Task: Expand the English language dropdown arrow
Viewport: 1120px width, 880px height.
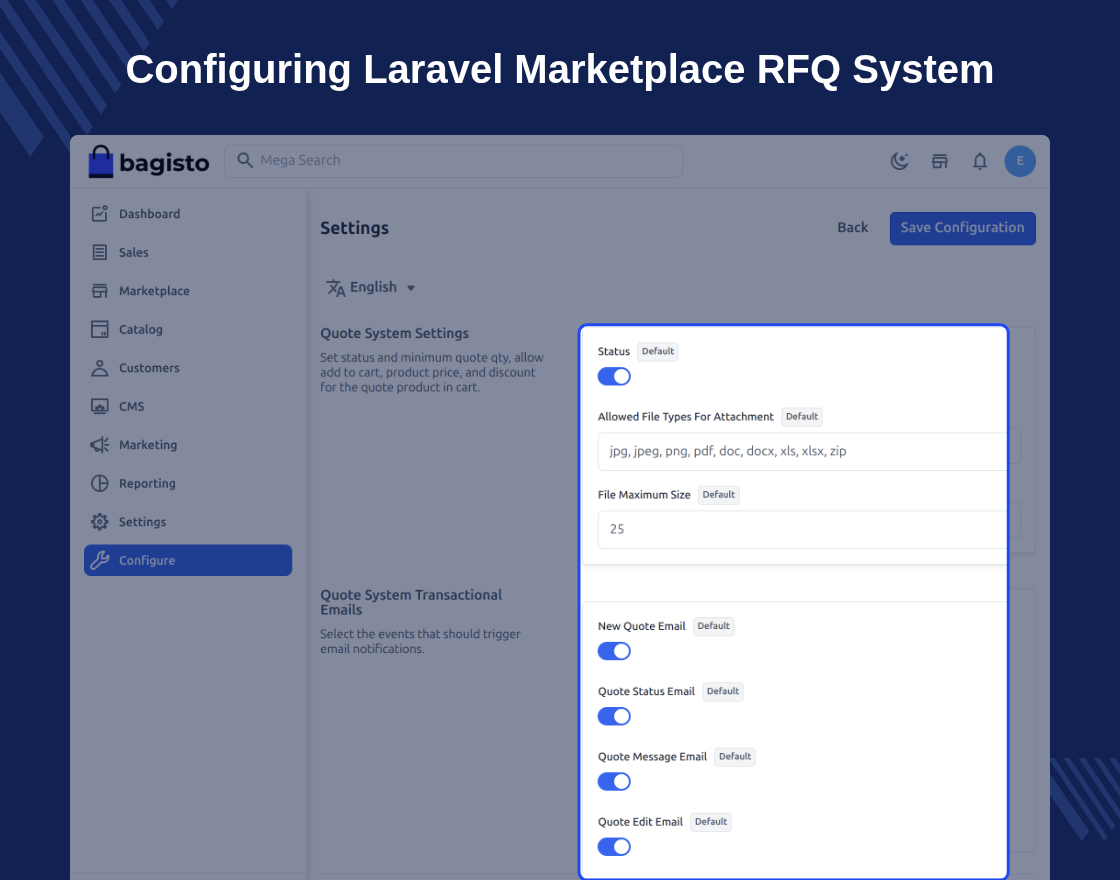Action: [411, 288]
